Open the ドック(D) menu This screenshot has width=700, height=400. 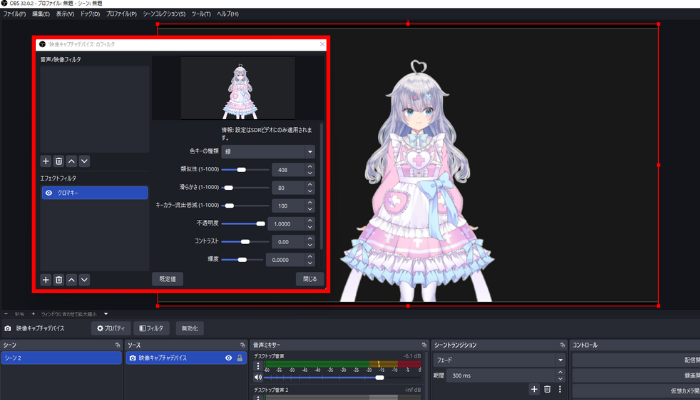90,14
